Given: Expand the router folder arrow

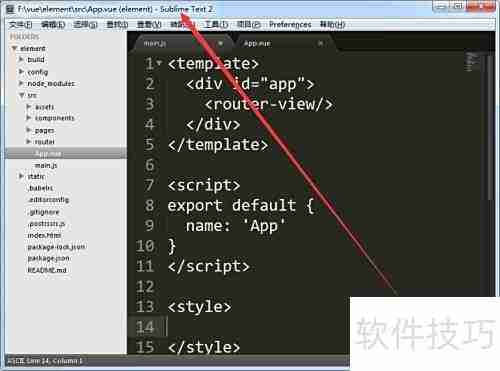Looking at the screenshot, I should pos(29,142).
